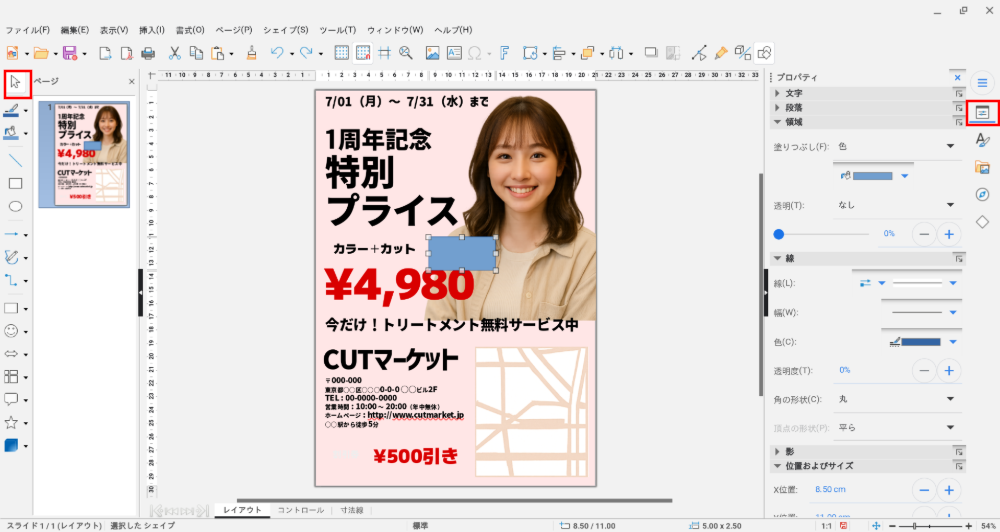Screen dimensions: 1000x532
Task: Toggle Glue Points highlighter icon
Action: tap(721, 53)
